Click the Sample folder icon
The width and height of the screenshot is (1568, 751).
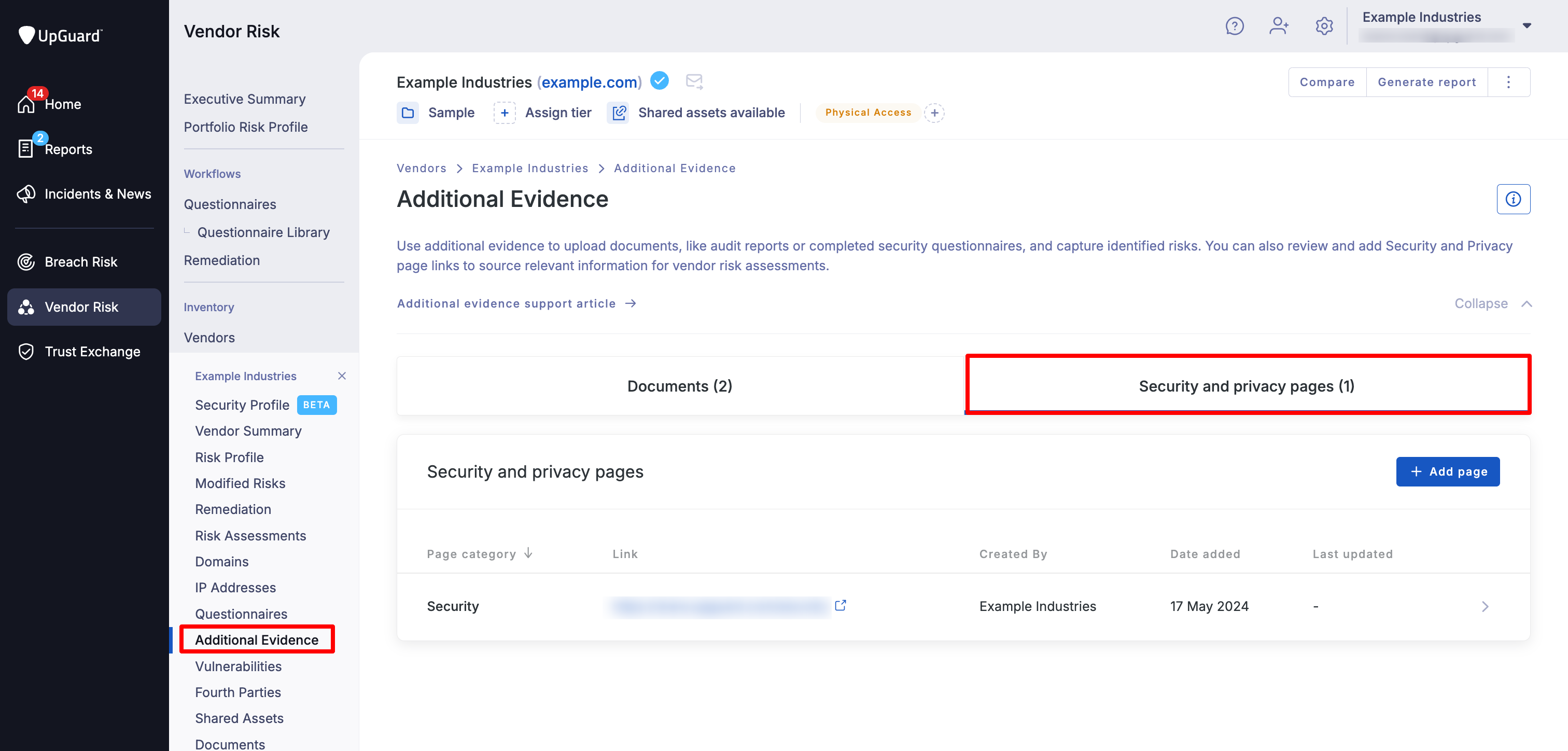pos(408,113)
